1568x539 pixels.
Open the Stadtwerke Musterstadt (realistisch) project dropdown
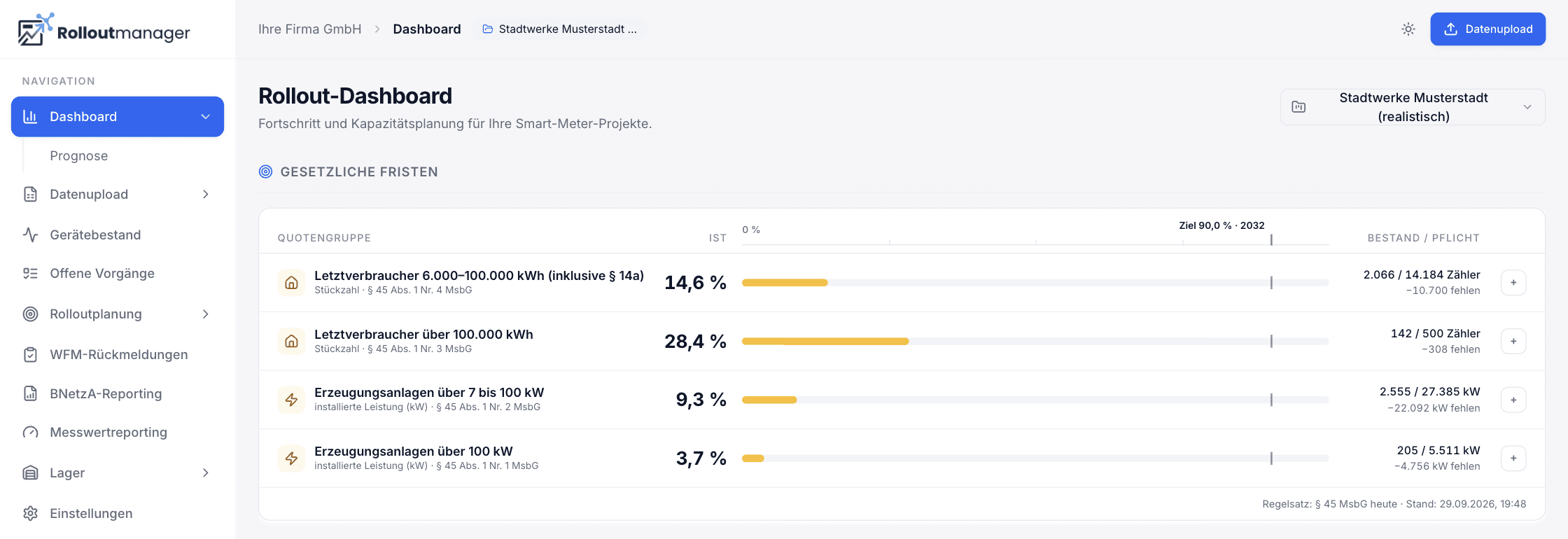1413,107
